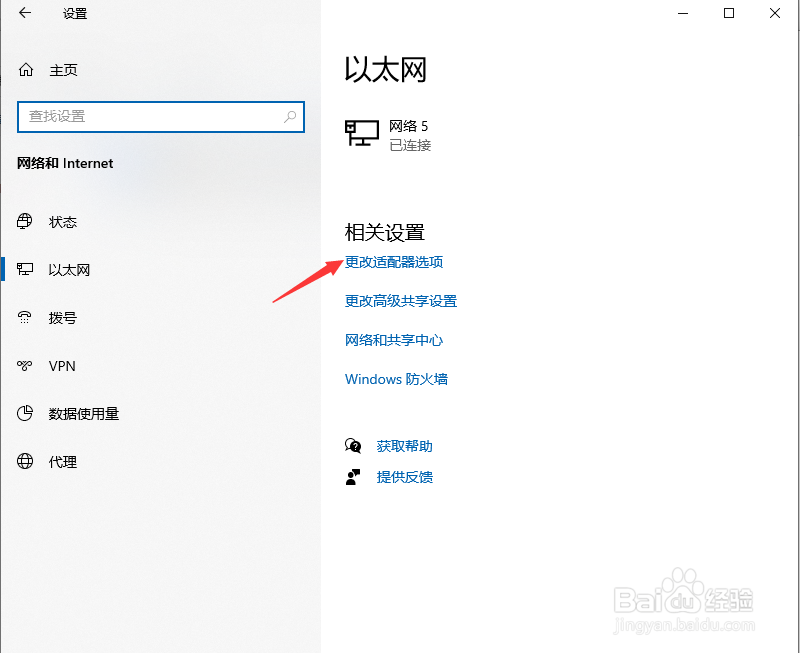Click the feedback person icon
This screenshot has width=800, height=653.
pyautogui.click(x=353, y=477)
